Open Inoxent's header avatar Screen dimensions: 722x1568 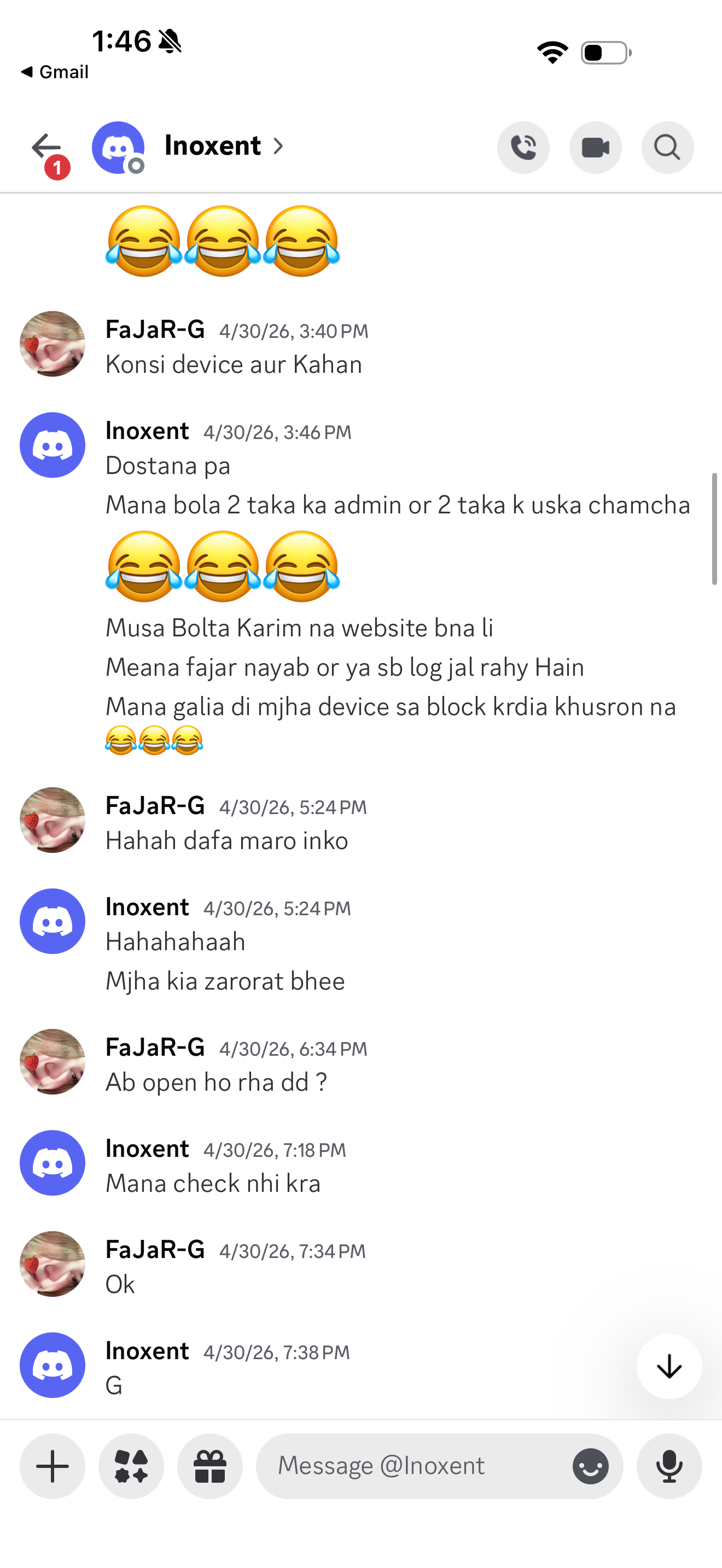[118, 147]
